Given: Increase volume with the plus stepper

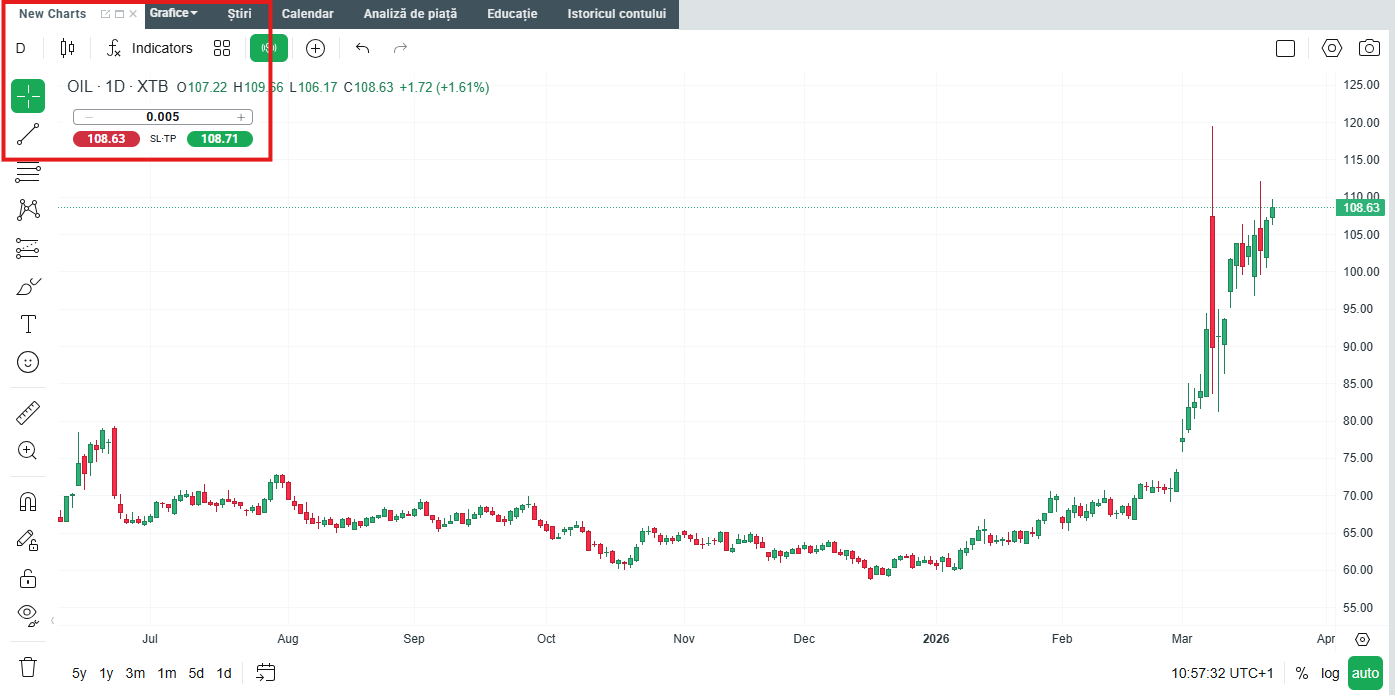Looking at the screenshot, I should [240, 117].
